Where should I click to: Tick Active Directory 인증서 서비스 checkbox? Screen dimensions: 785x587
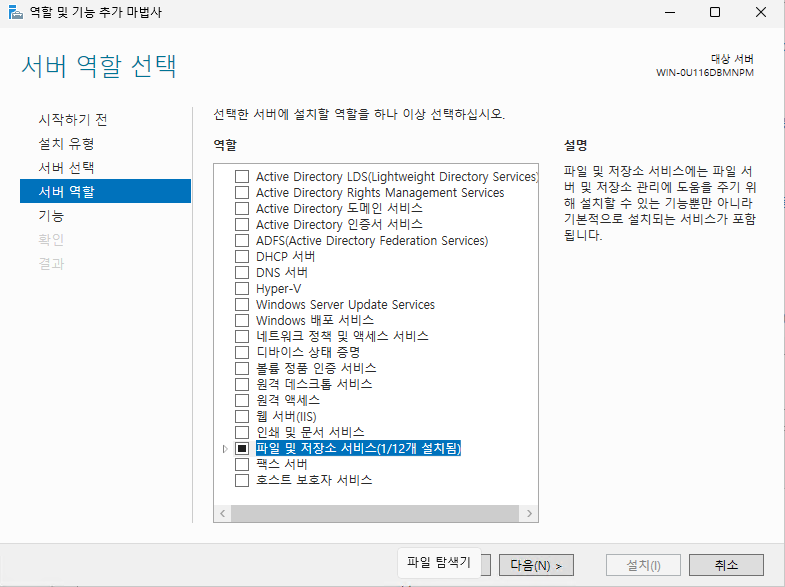pyautogui.click(x=242, y=225)
